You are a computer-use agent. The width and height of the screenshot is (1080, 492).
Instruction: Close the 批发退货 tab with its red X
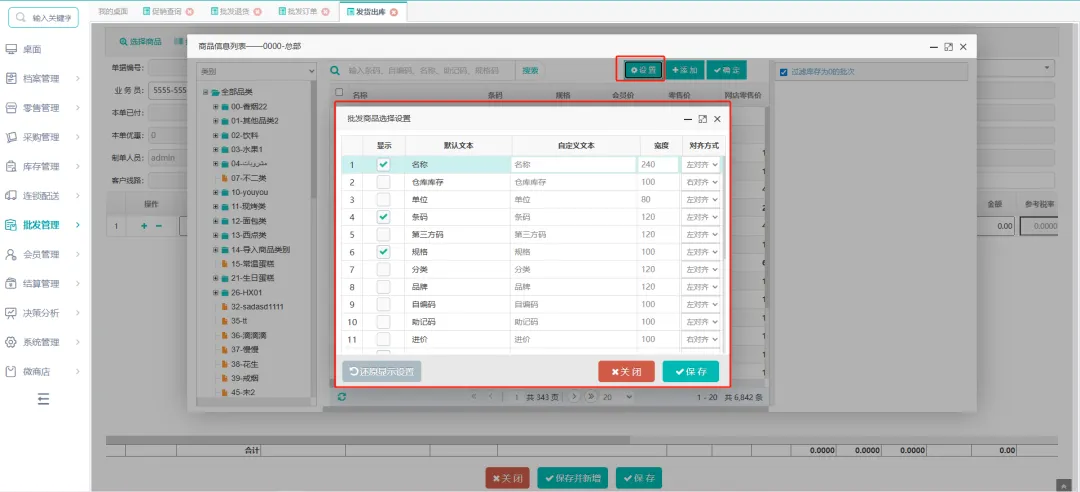[x=258, y=12]
